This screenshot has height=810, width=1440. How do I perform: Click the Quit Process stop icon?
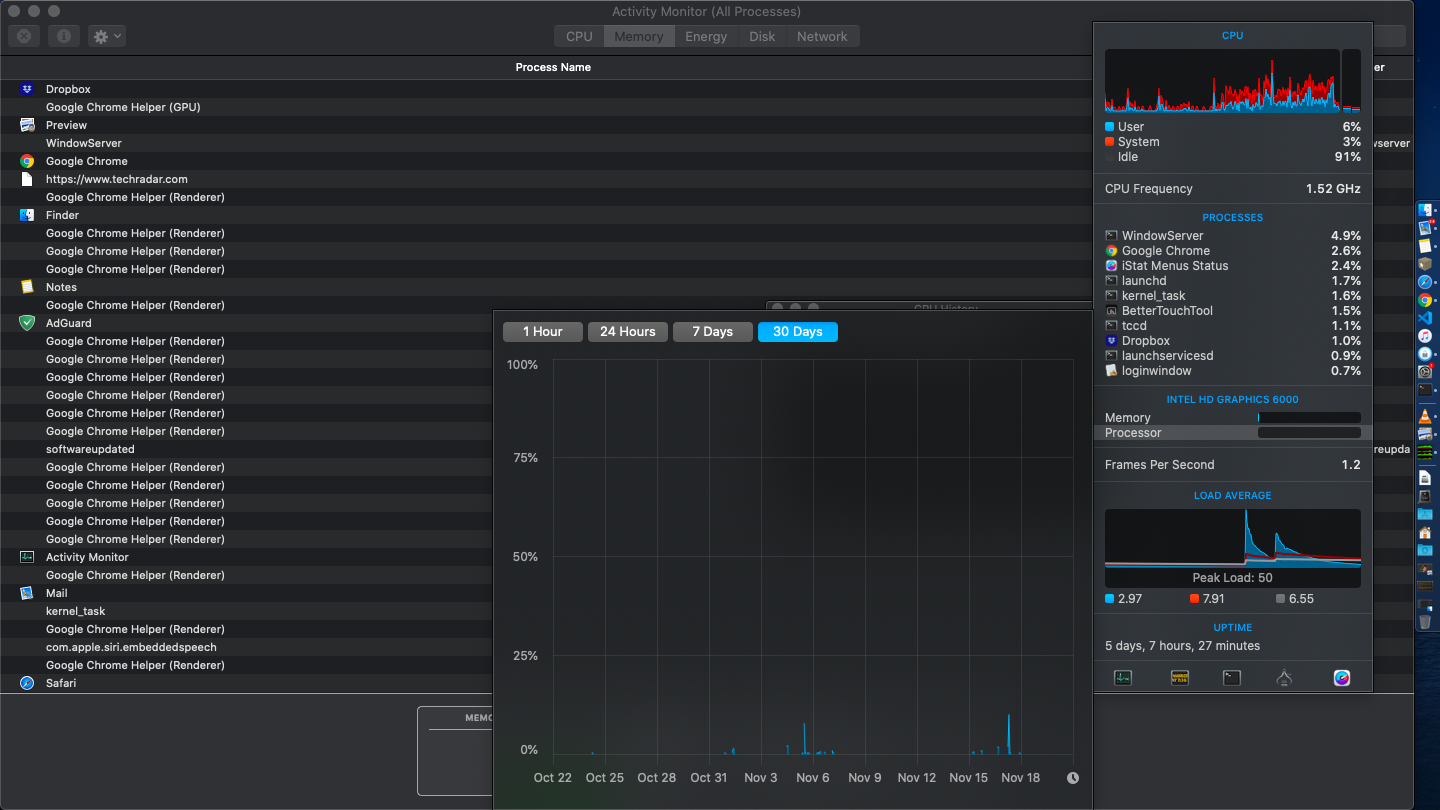(24, 36)
